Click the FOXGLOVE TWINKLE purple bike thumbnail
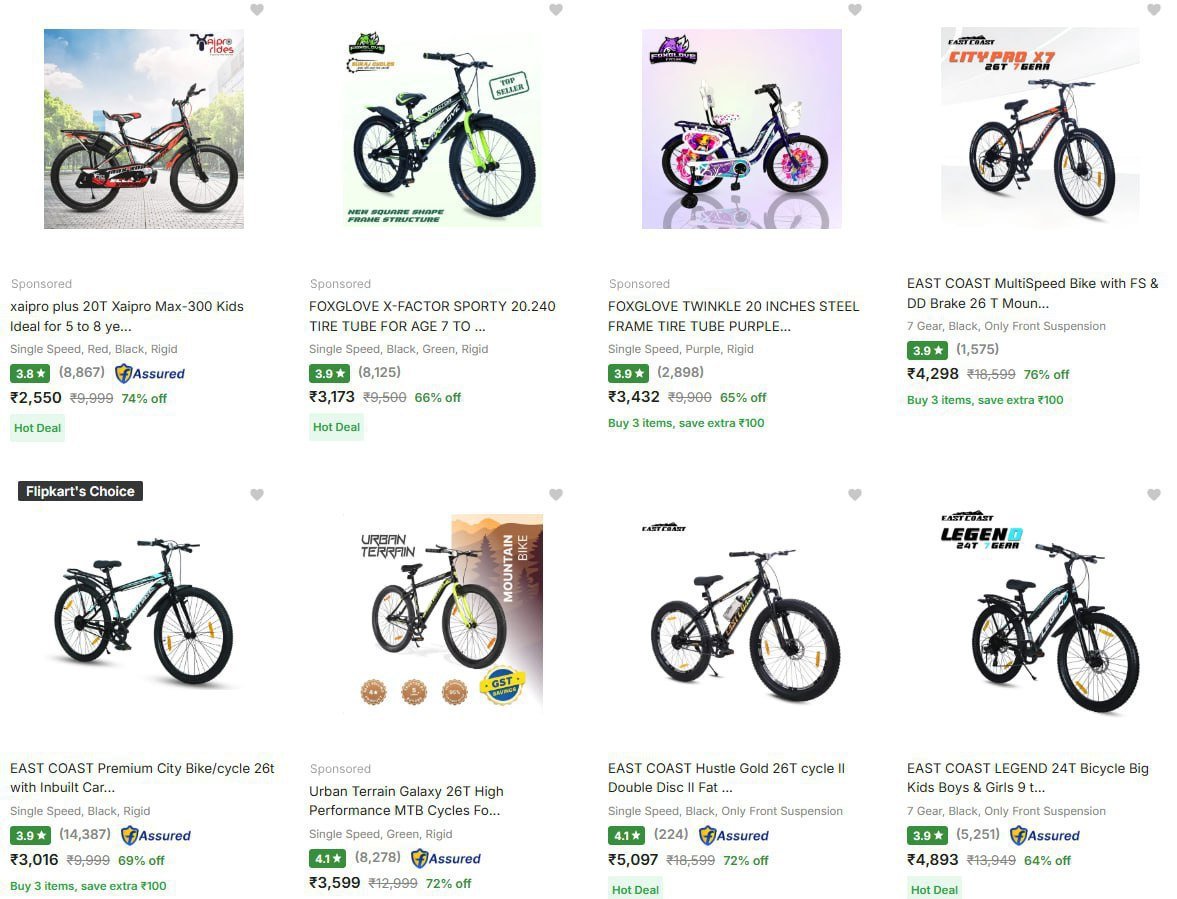The height and width of the screenshot is (899, 1177). pos(741,128)
